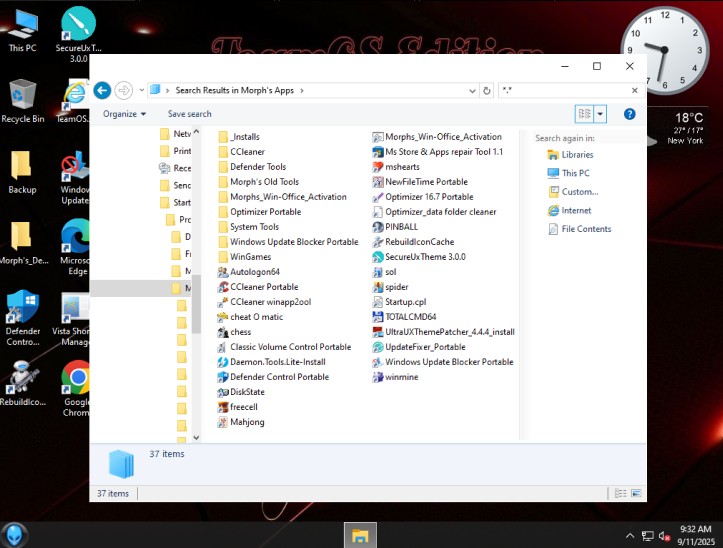Search again in Libraries
The height and width of the screenshot is (548, 723).
(x=570, y=155)
